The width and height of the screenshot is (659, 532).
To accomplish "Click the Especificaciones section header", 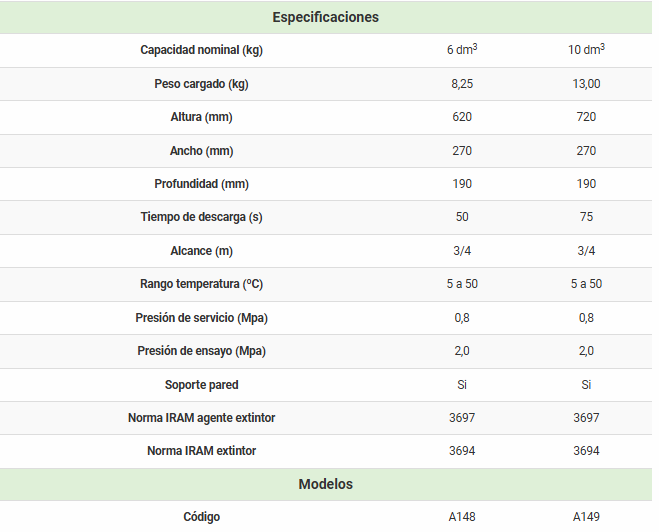I will tap(326, 17).
